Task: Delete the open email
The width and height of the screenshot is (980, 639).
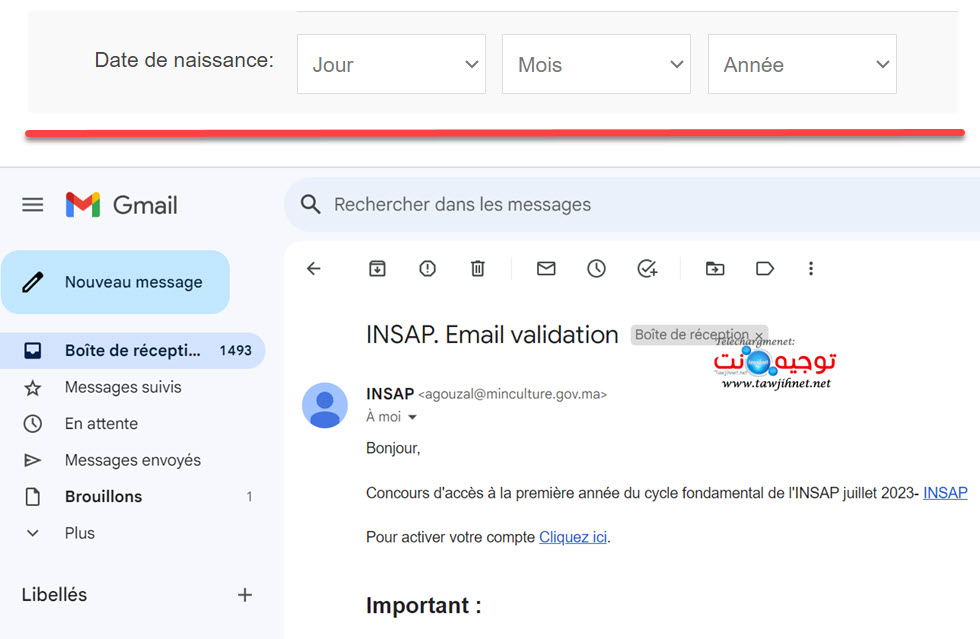Action: pos(477,268)
